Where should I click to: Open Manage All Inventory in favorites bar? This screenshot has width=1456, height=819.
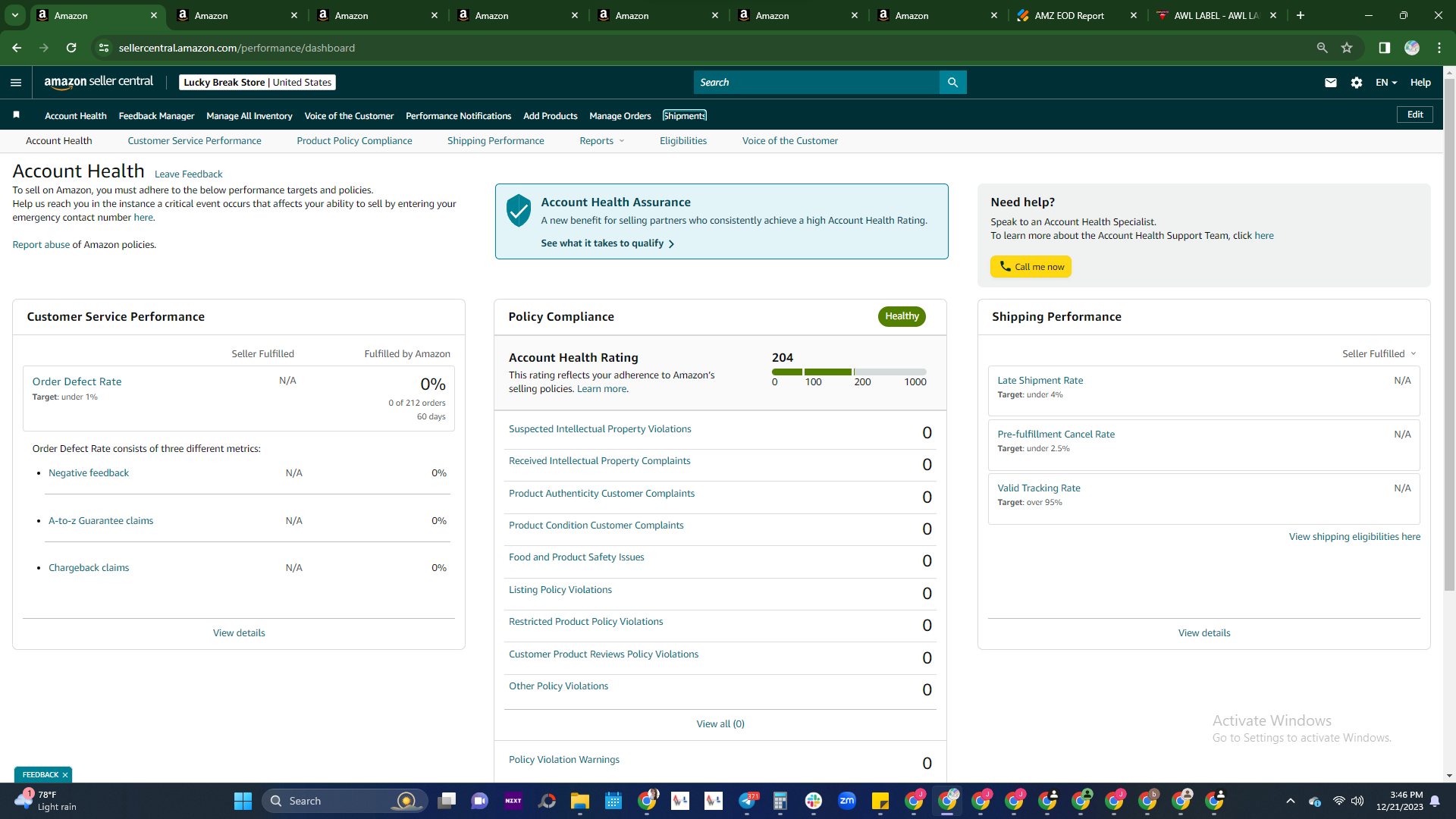pyautogui.click(x=249, y=116)
